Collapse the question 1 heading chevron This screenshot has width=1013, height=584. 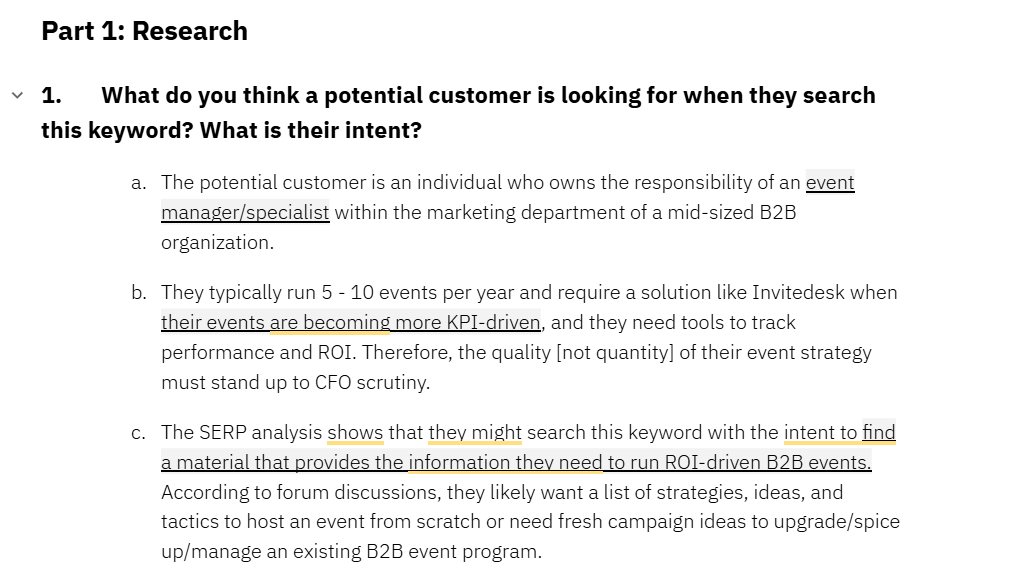17,96
